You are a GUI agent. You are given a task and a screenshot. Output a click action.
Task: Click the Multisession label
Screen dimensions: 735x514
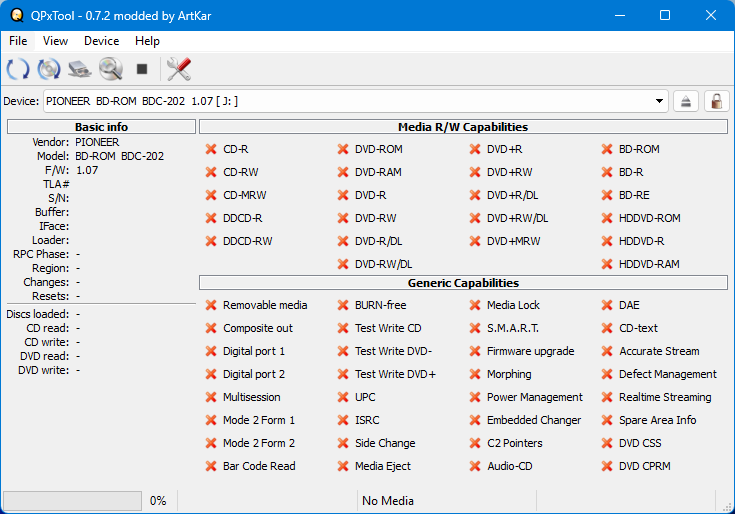click(x=252, y=397)
